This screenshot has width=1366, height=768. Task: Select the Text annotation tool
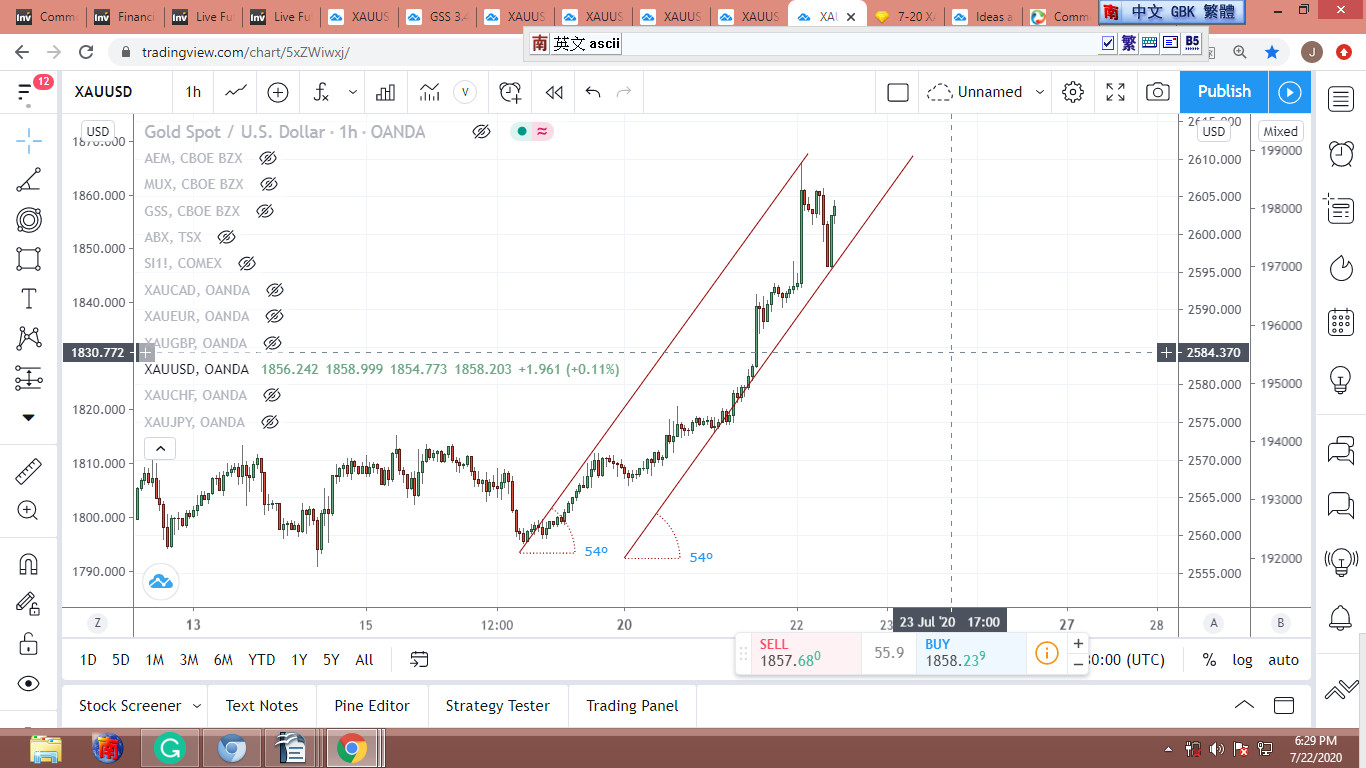tap(29, 299)
